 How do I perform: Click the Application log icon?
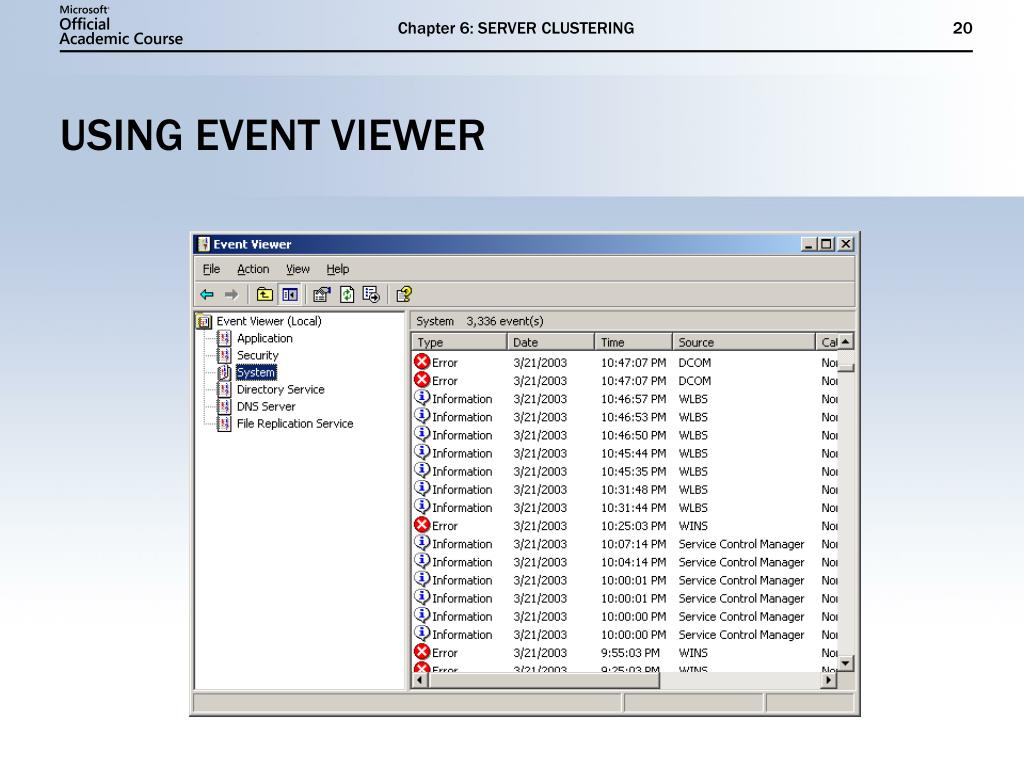(224, 338)
